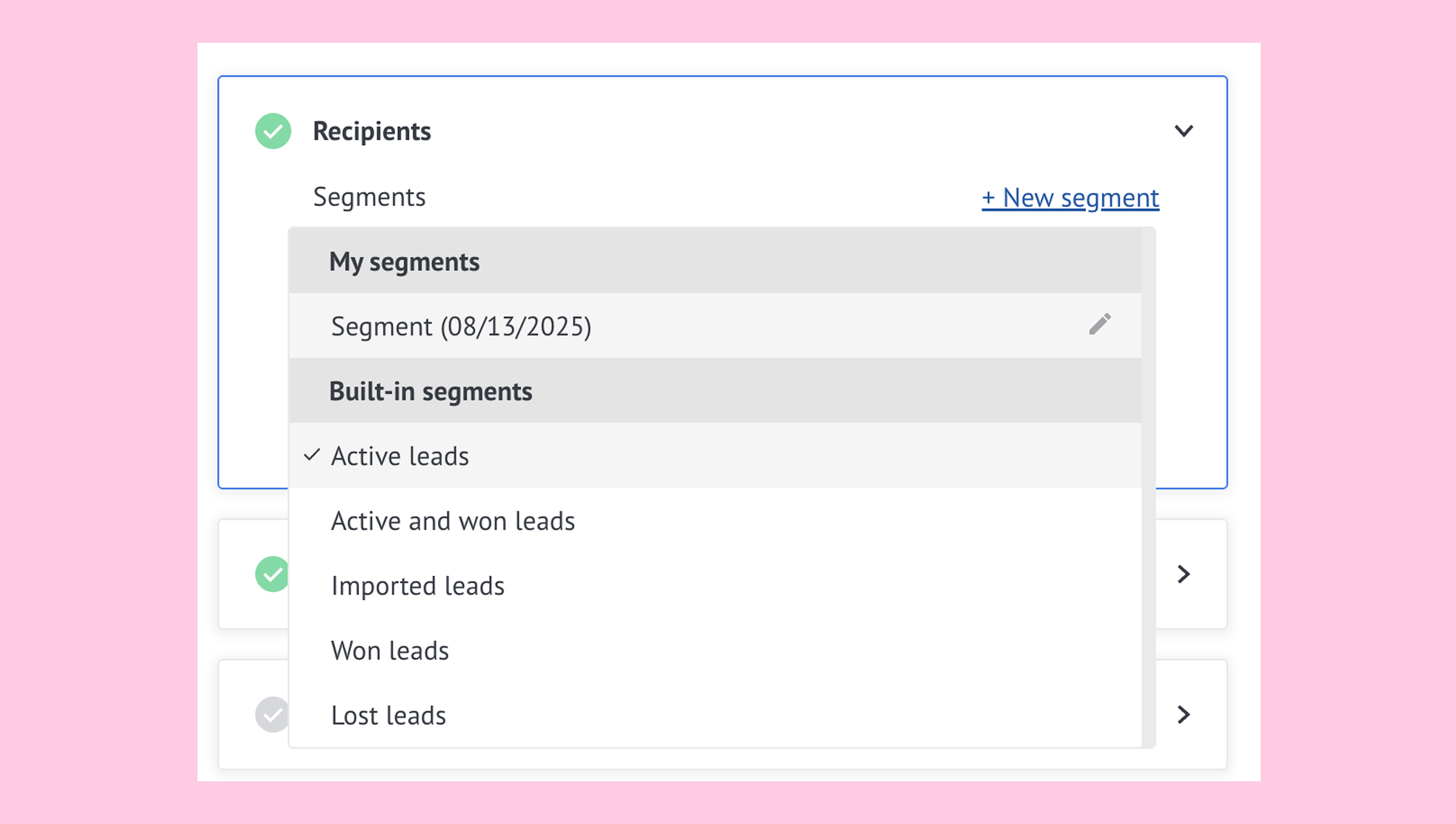1456x824 pixels.
Task: Collapse the Recipients section with the chevron
Action: pos(1183,131)
